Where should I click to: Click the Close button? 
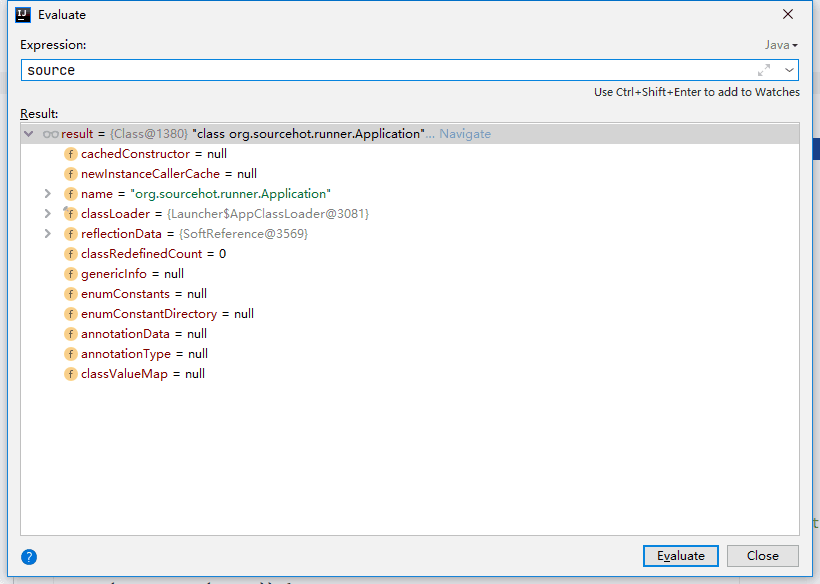click(x=762, y=556)
